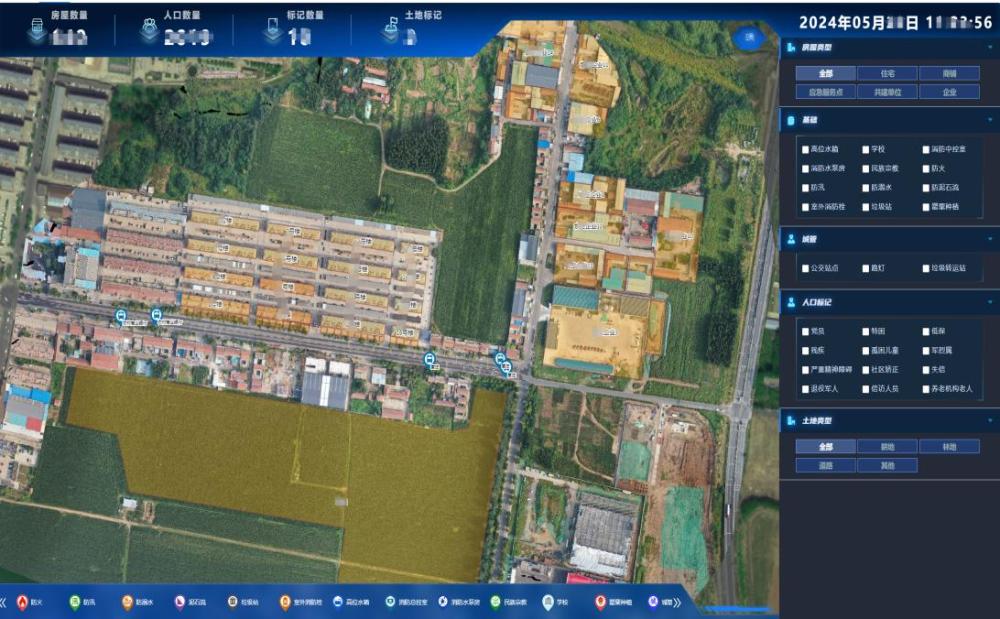The width and height of the screenshot is (1000, 619).
Task: Select 耕地 land type filter
Action: (888, 447)
